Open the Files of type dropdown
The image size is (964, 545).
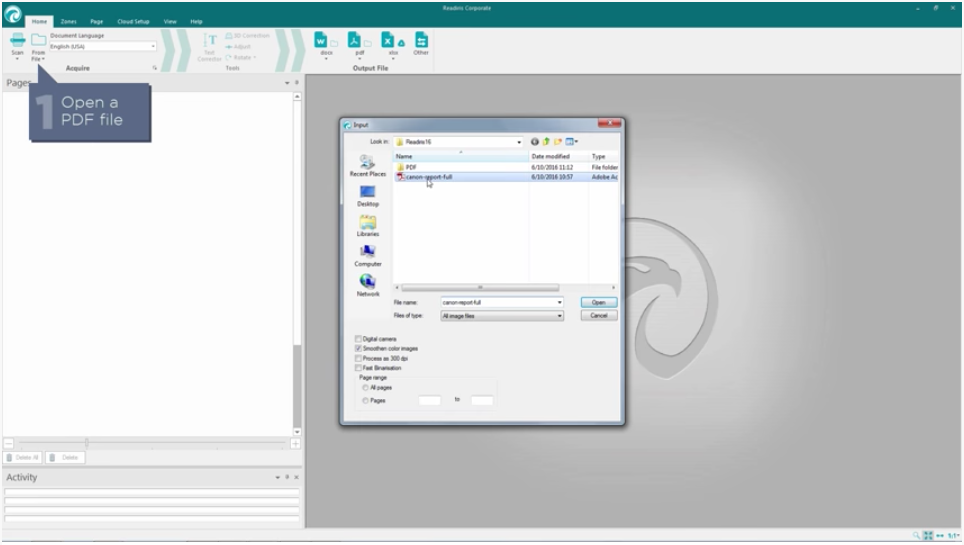point(560,316)
